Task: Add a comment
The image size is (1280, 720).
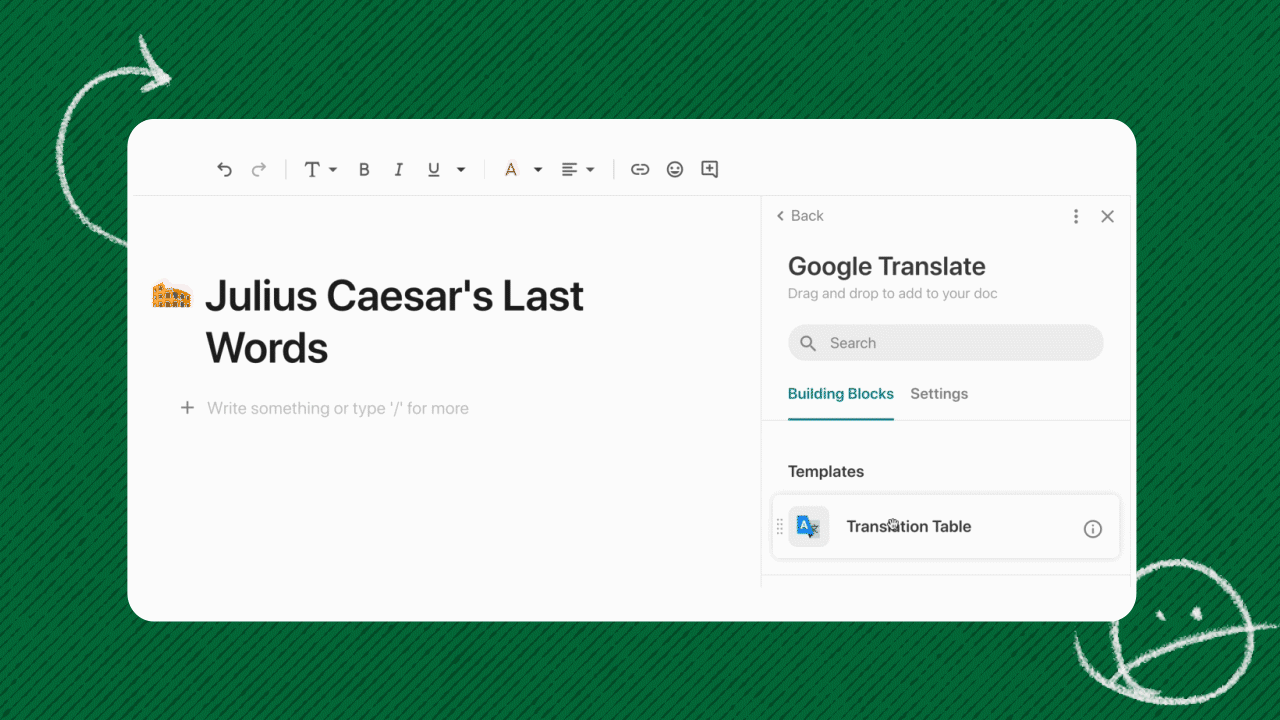Action: point(709,169)
